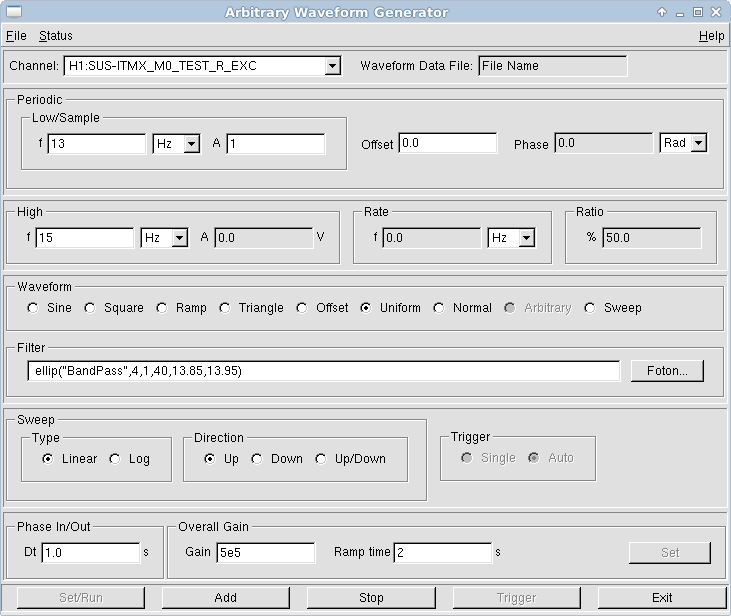Select the Arbitrary waveform radio button
The height and width of the screenshot is (616, 731).
click(x=510, y=308)
